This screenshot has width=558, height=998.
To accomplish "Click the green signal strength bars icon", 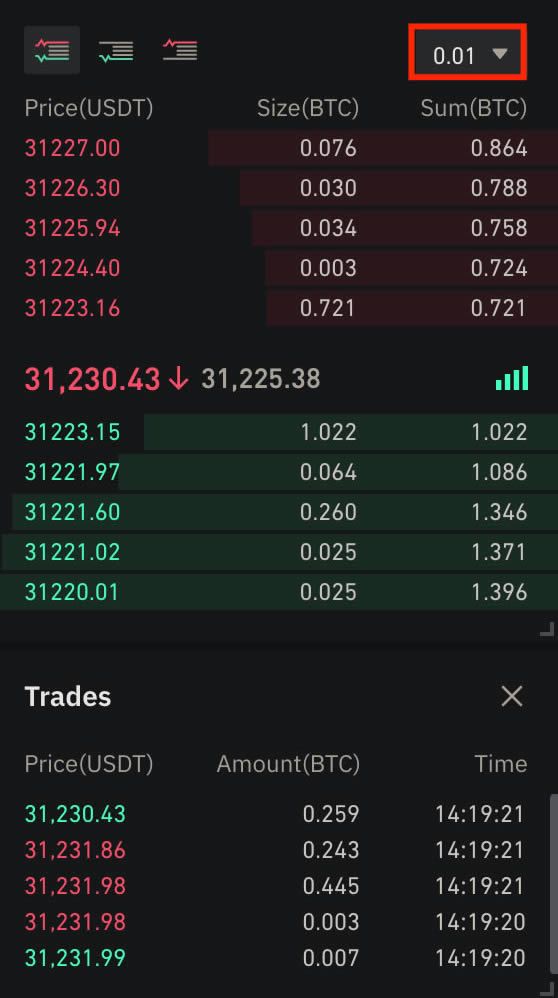I will tap(512, 378).
